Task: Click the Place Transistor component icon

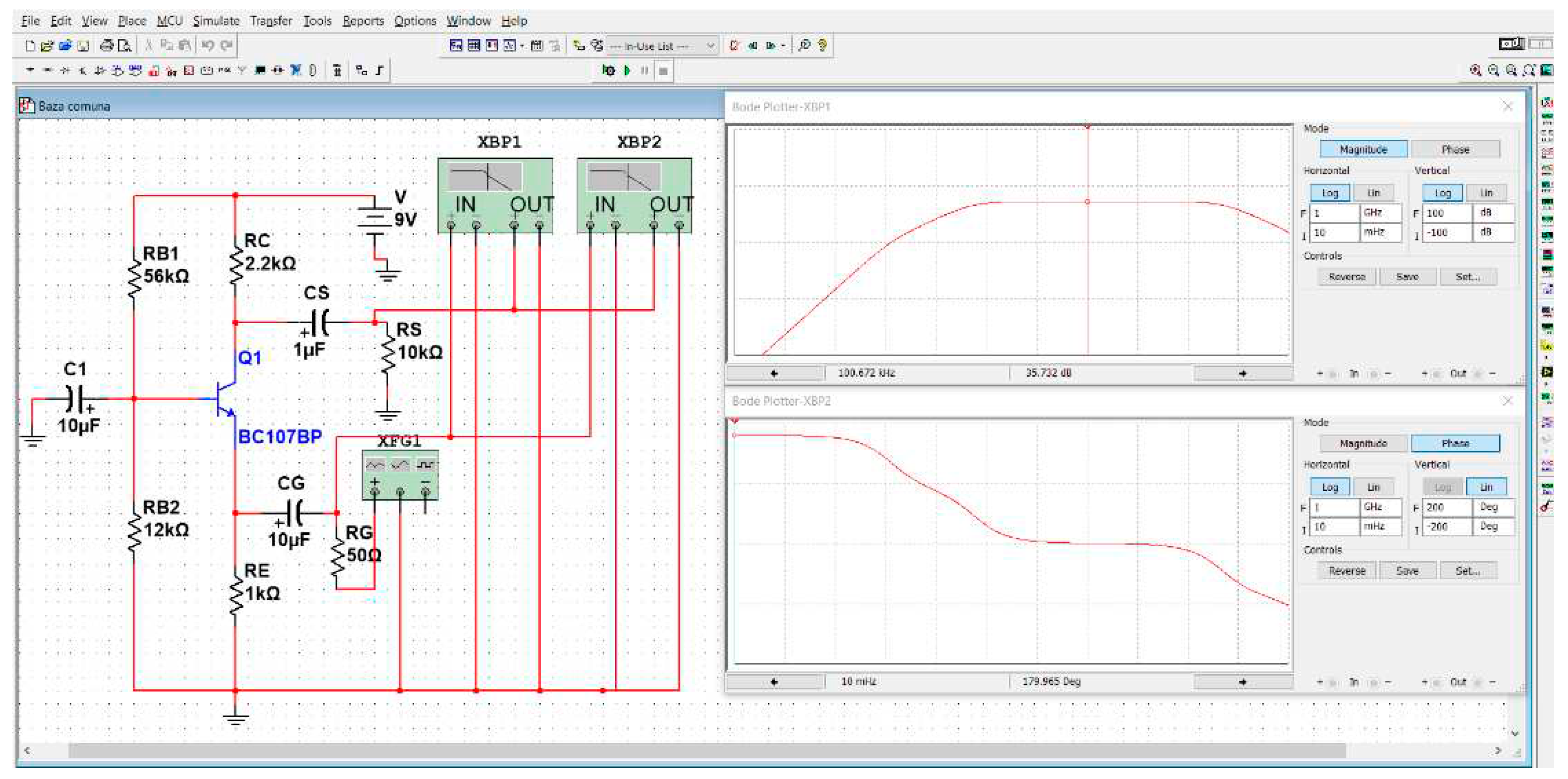Action: click(82, 71)
